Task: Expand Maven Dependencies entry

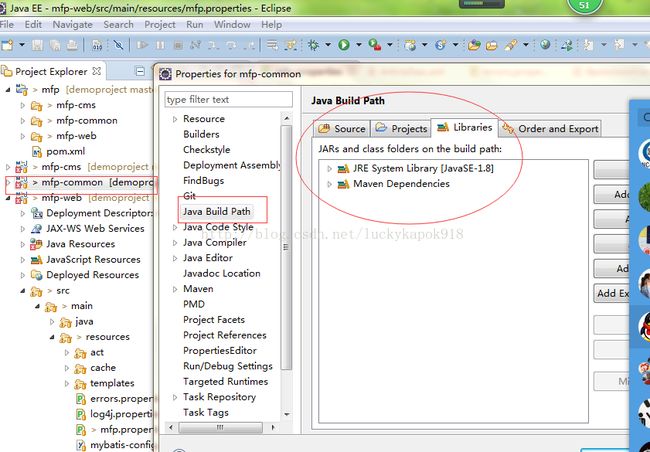Action: pyautogui.click(x=330, y=184)
